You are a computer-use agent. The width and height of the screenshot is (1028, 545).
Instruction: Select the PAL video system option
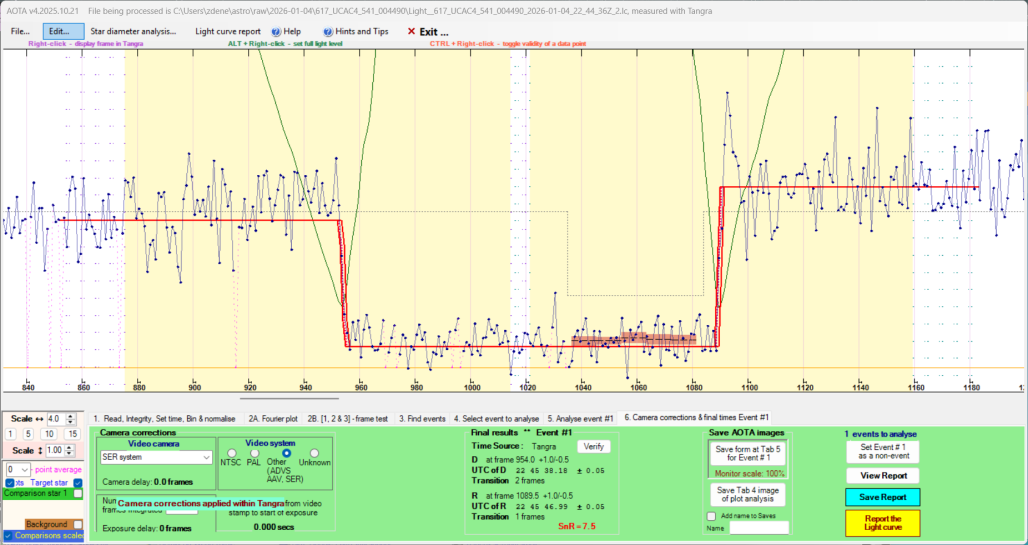point(258,454)
